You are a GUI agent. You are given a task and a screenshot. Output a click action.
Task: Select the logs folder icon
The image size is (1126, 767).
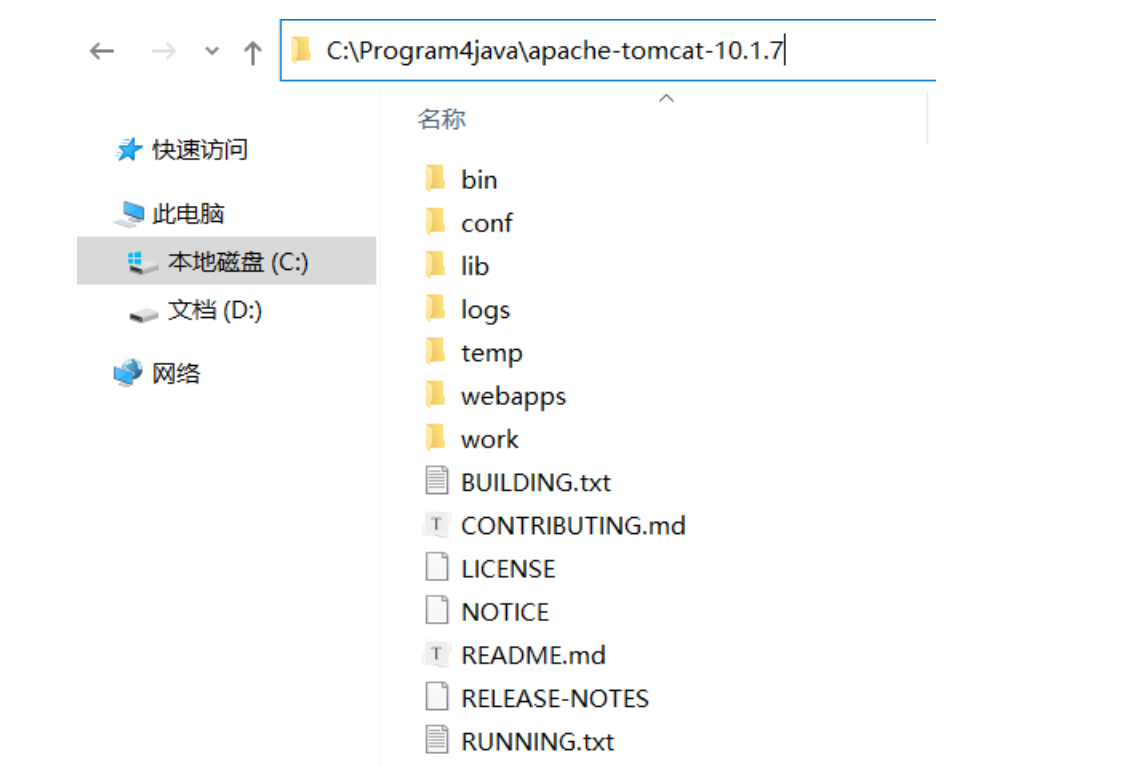(x=435, y=307)
